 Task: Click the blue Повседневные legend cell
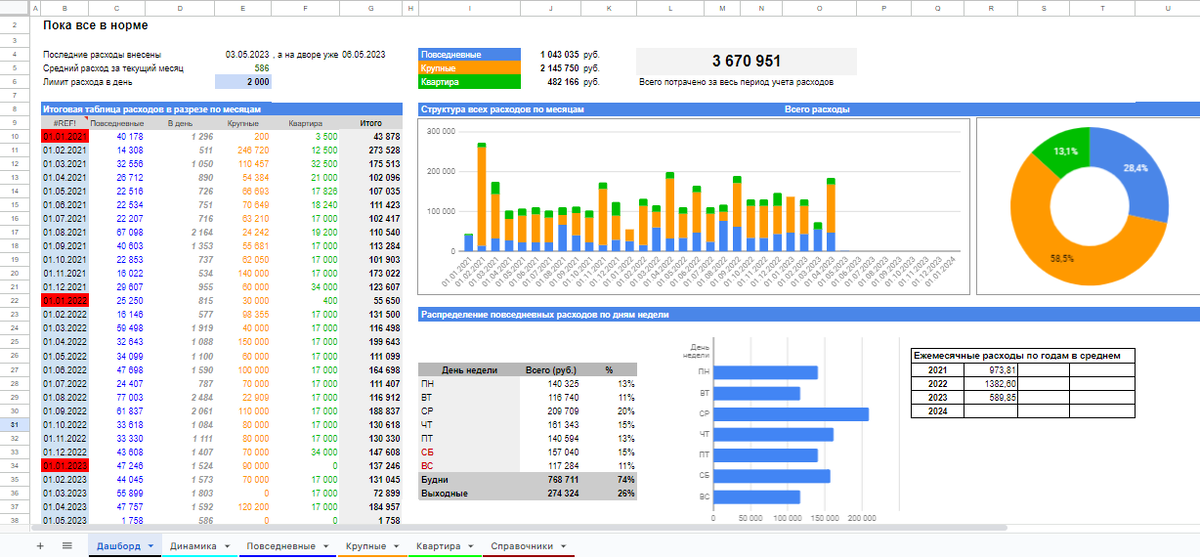(x=469, y=54)
